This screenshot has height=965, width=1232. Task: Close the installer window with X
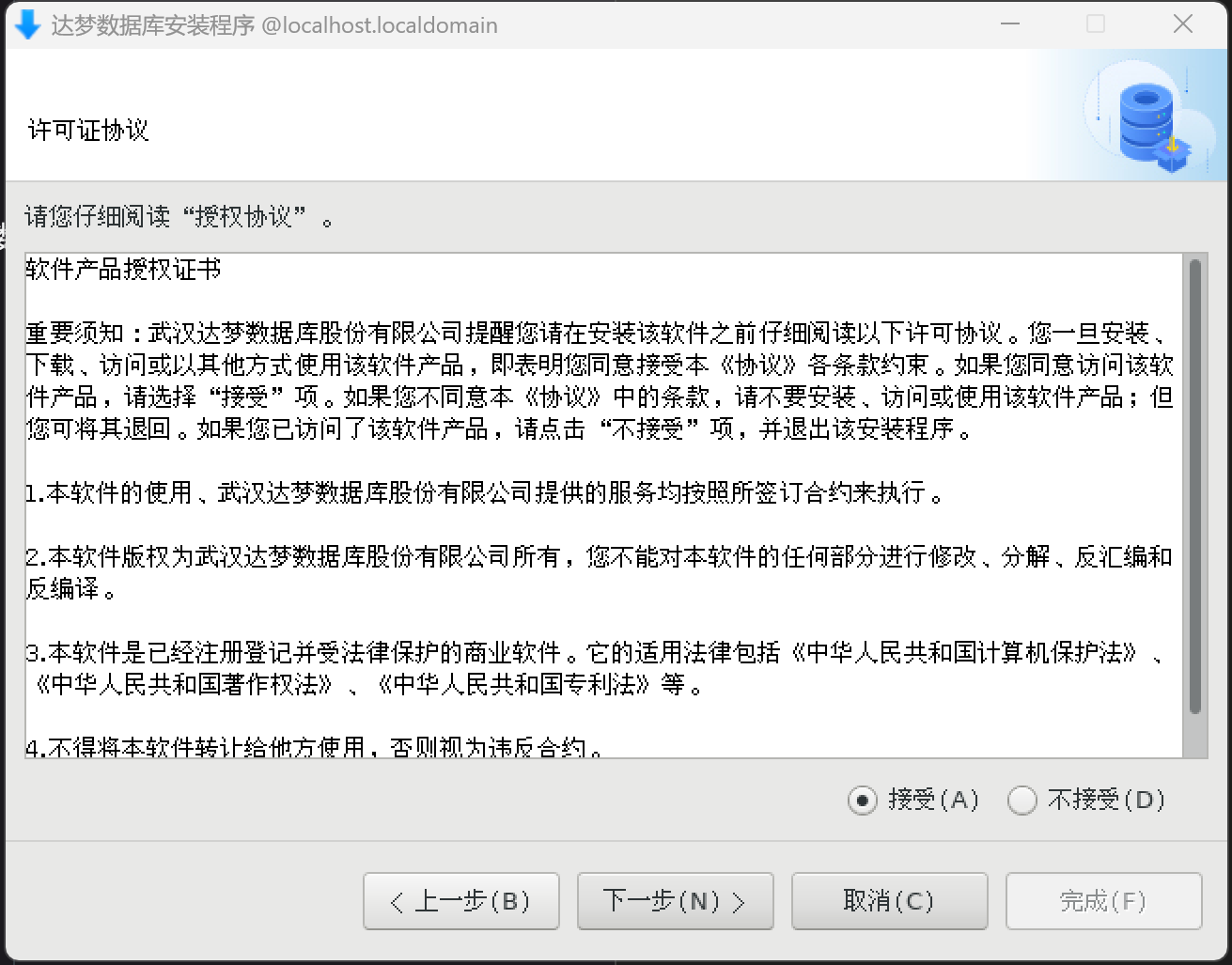point(1183,24)
